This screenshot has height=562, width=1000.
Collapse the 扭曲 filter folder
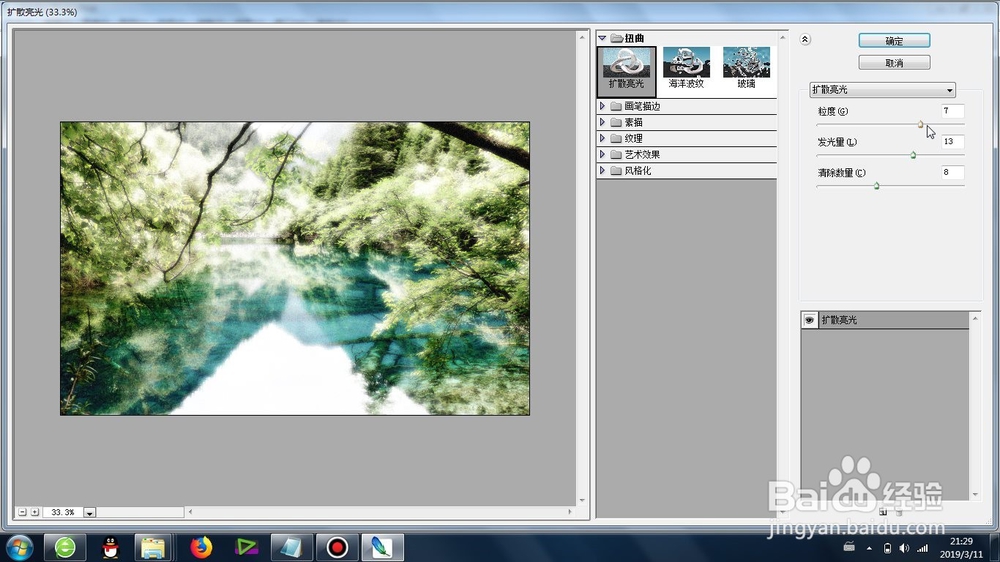click(x=602, y=38)
